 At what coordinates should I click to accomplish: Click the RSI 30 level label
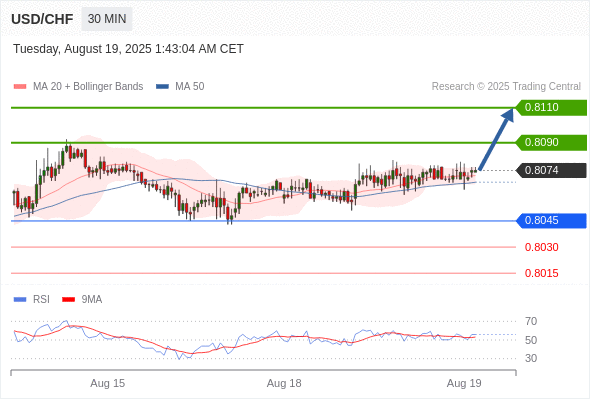(531, 358)
